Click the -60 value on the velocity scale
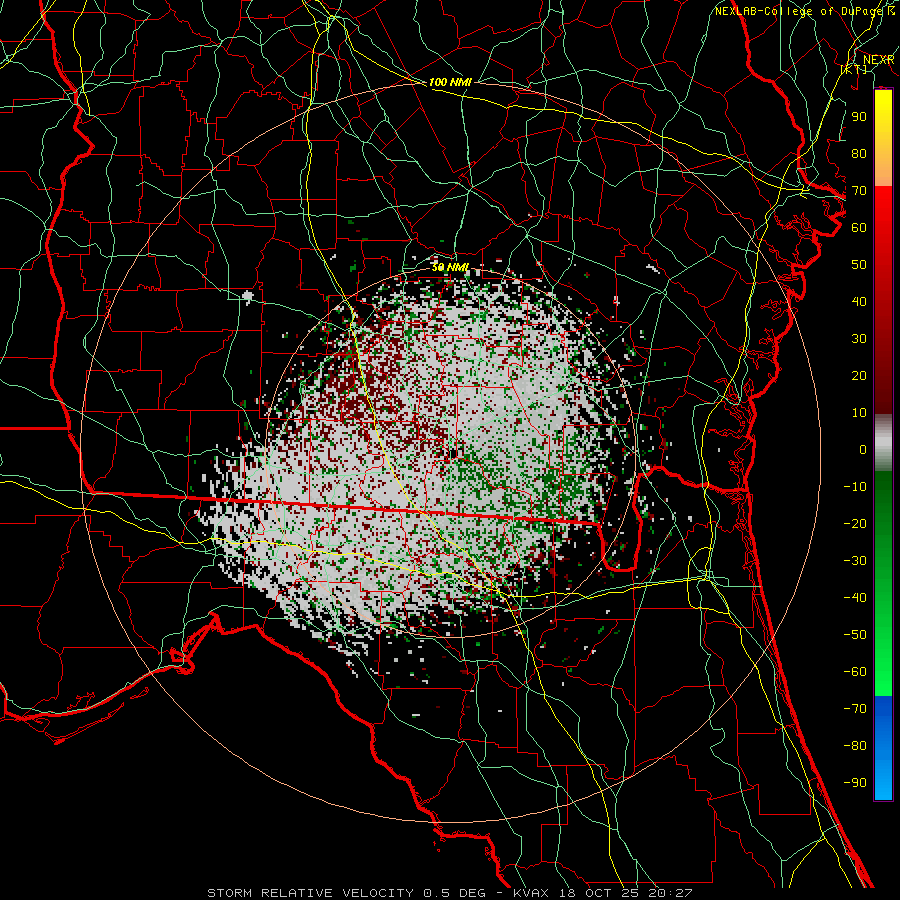 [855, 672]
